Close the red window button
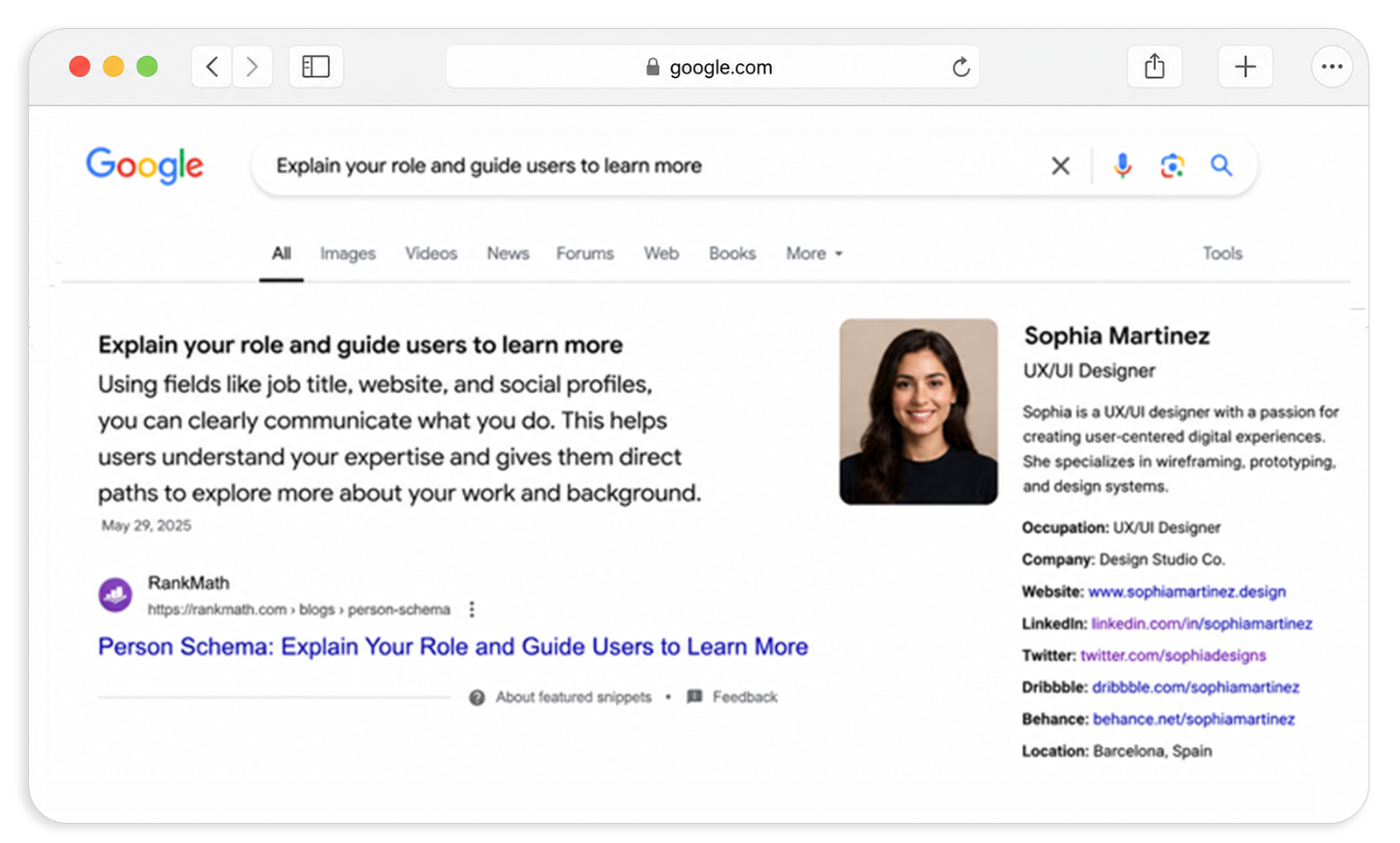 pyautogui.click(x=80, y=67)
